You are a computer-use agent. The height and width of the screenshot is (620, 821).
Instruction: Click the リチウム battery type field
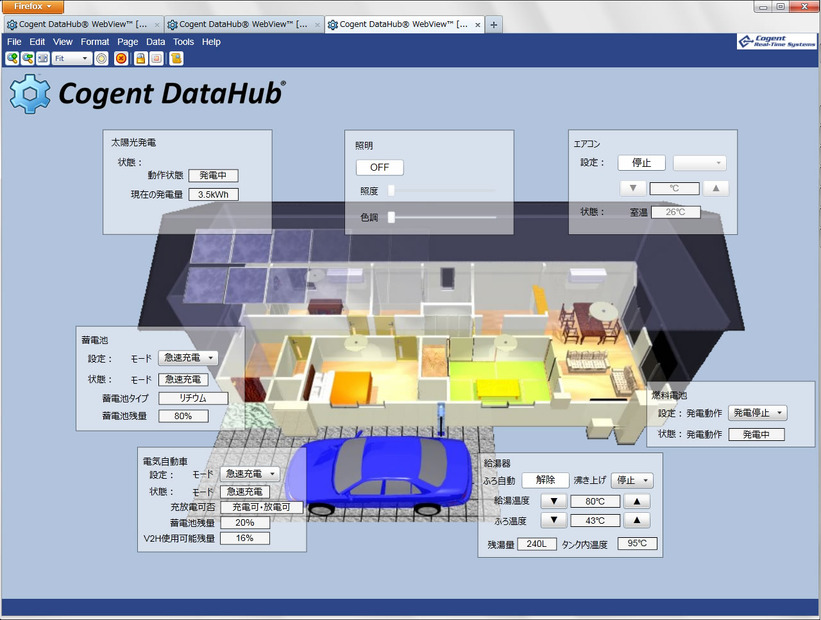[193, 398]
